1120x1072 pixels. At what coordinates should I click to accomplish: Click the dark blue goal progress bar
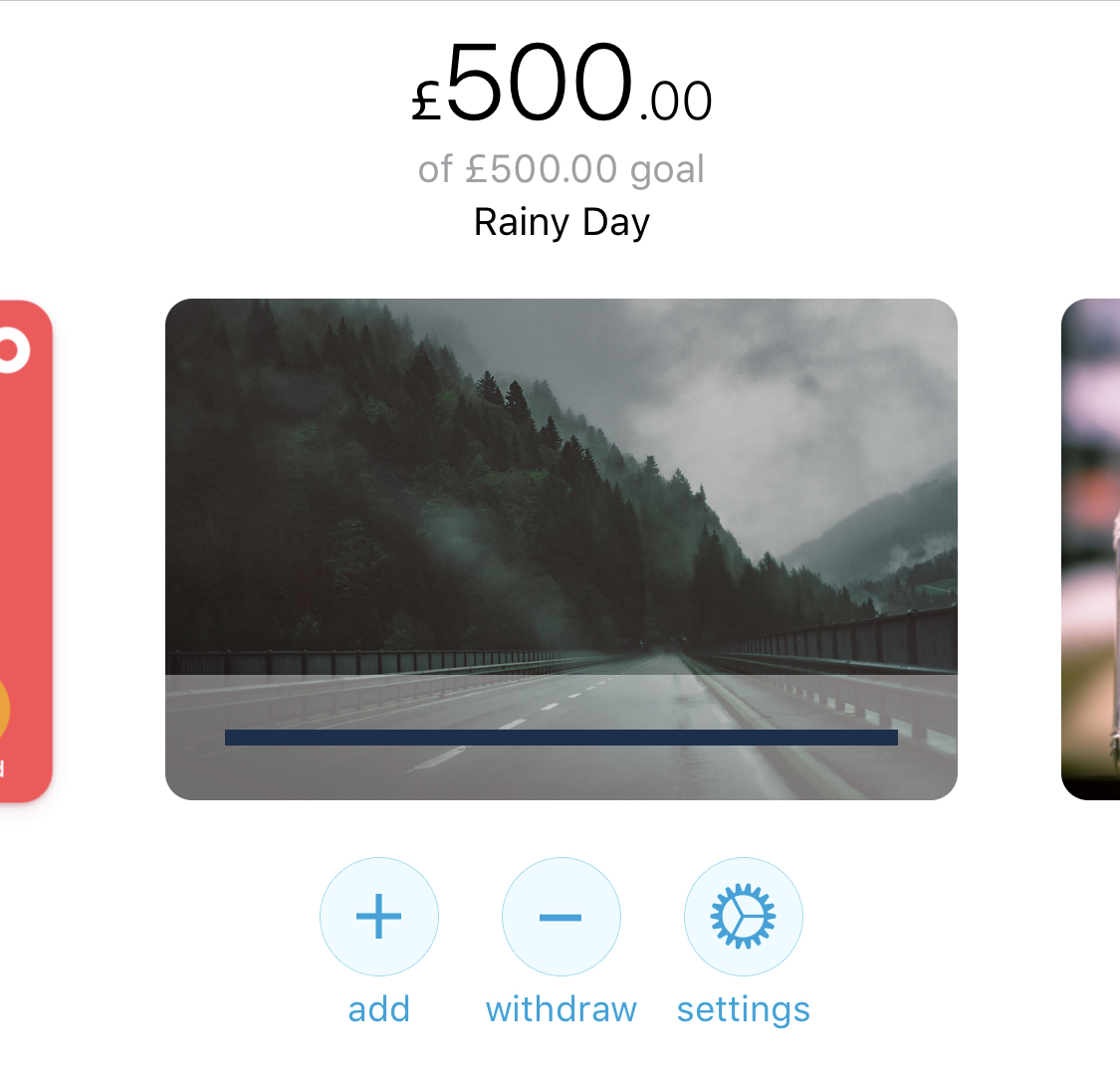click(x=560, y=737)
